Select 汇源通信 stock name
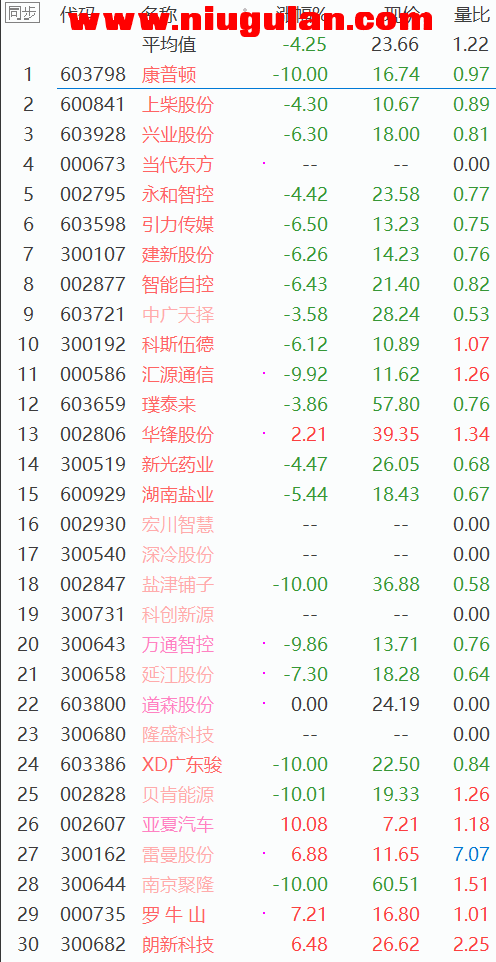Viewport: 496px width, 962px height. click(177, 375)
